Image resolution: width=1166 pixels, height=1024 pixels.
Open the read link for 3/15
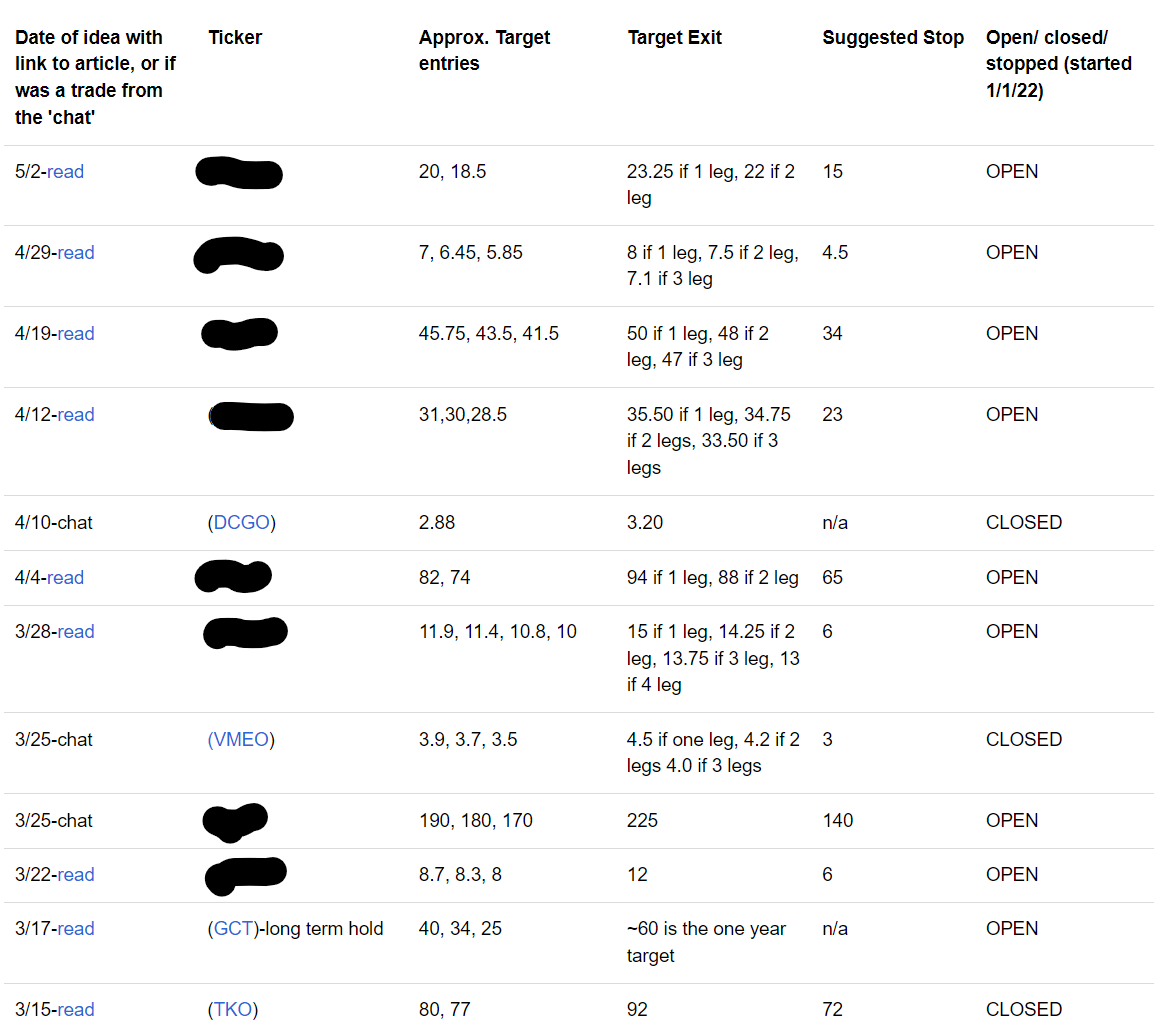pos(76,1010)
